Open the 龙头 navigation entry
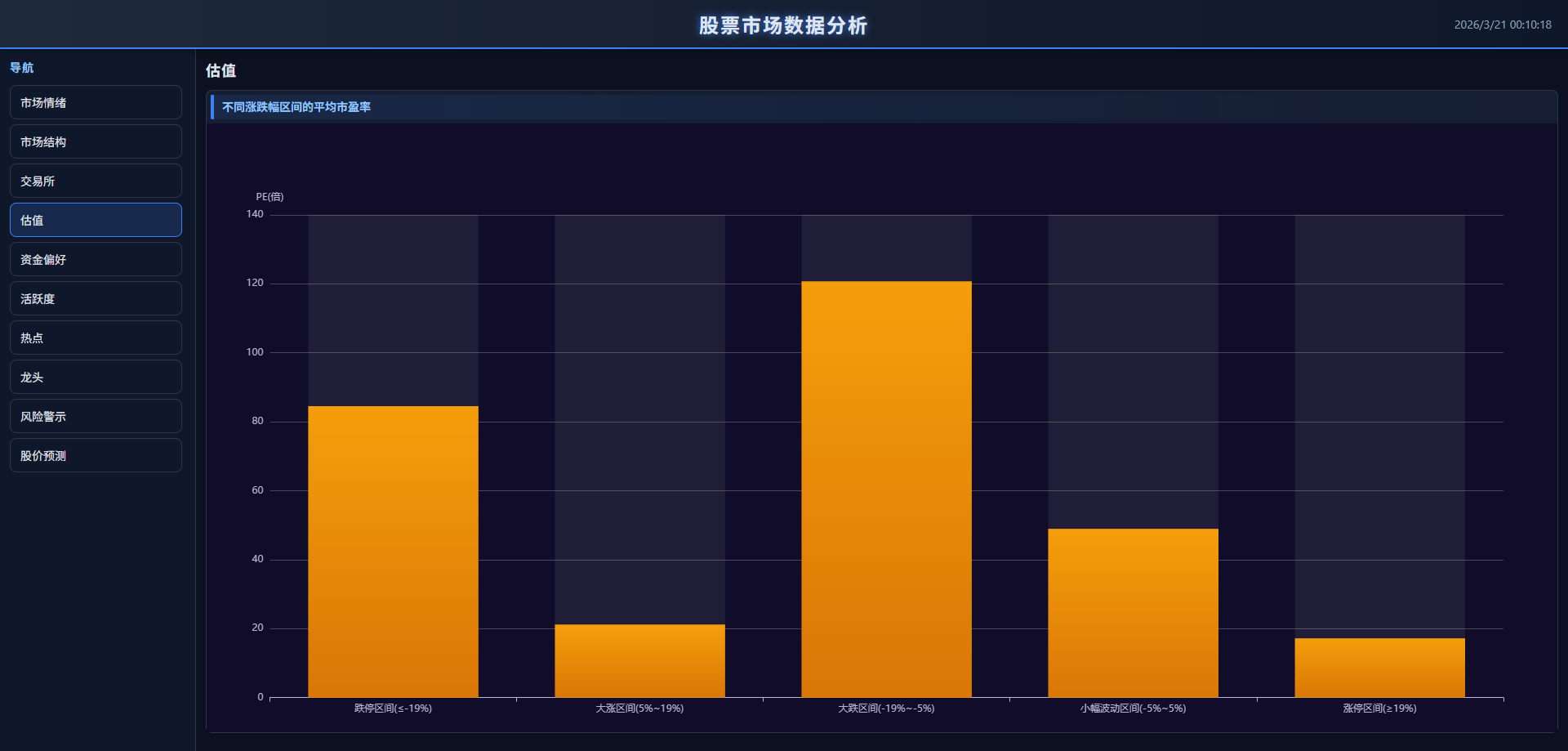The height and width of the screenshot is (751, 1568). coord(96,378)
